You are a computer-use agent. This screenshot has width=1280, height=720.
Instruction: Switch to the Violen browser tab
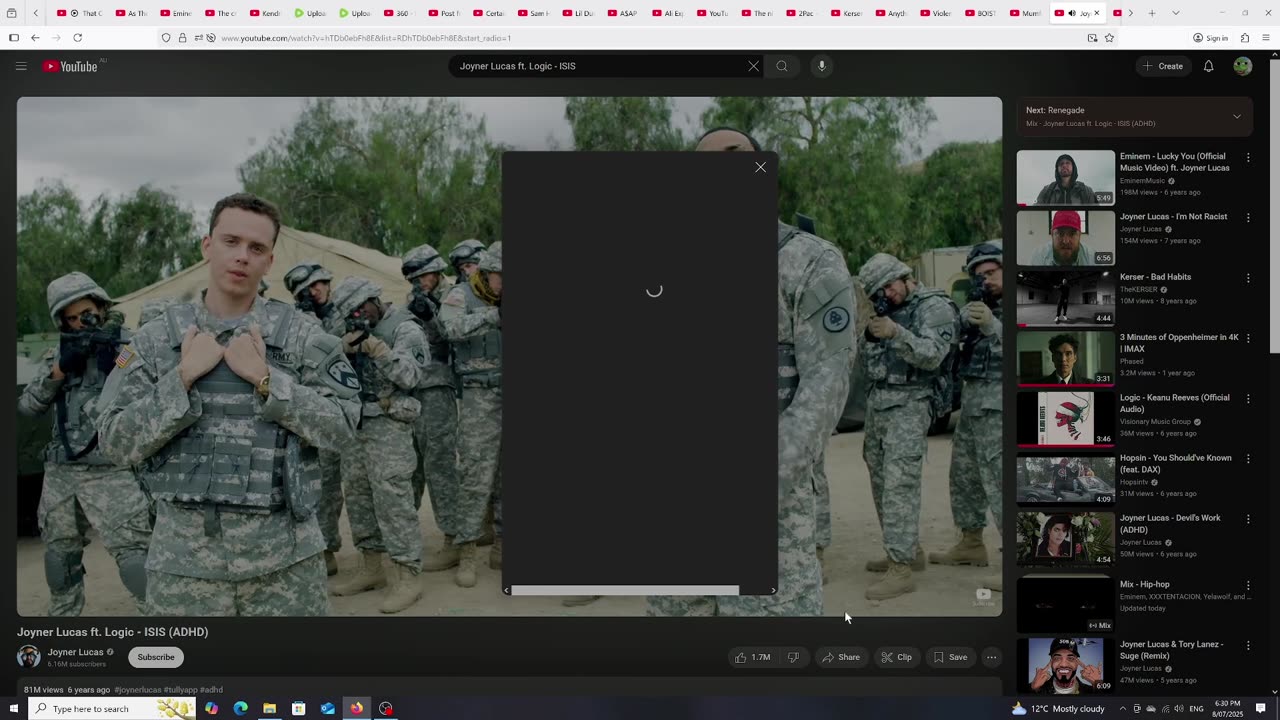coord(936,13)
